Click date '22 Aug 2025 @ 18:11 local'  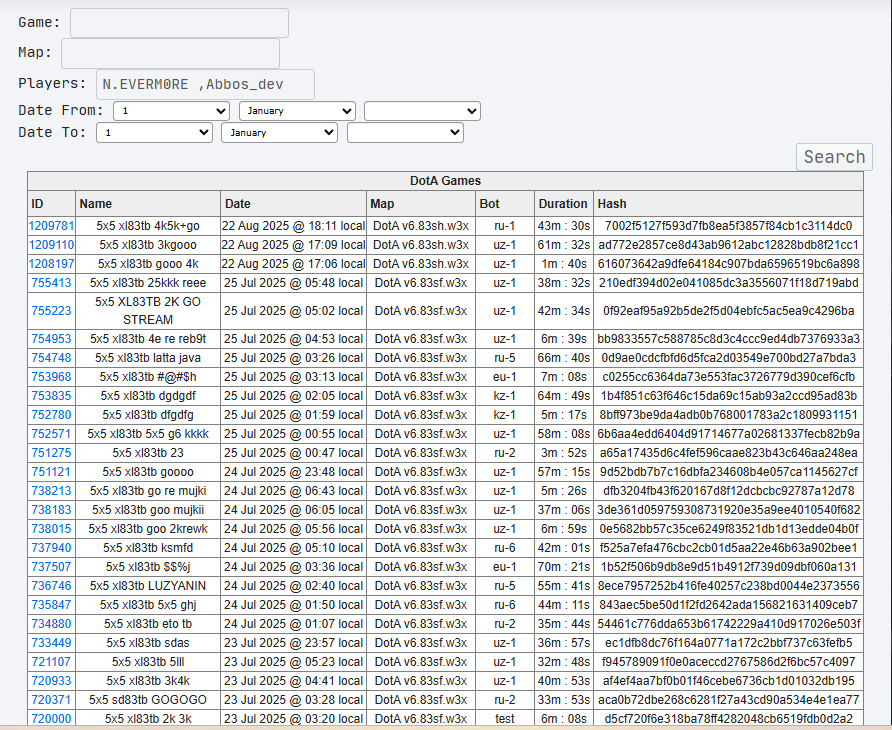[294, 226]
